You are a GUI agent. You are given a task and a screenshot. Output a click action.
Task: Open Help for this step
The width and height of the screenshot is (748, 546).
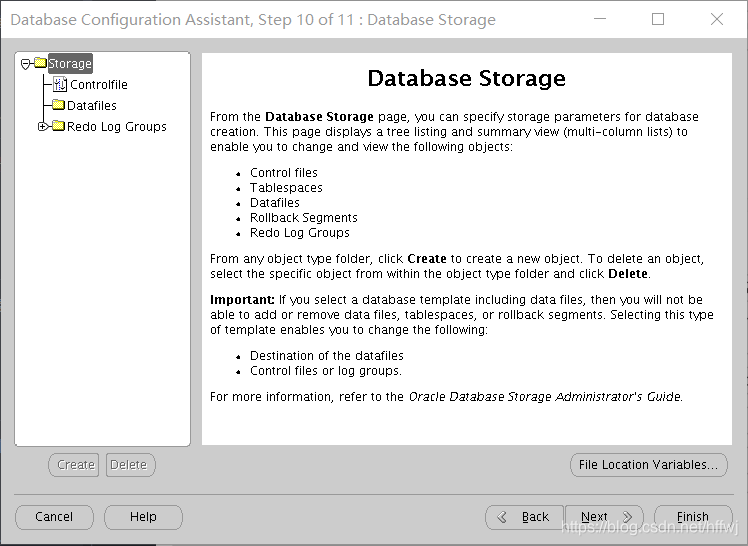pos(144,517)
